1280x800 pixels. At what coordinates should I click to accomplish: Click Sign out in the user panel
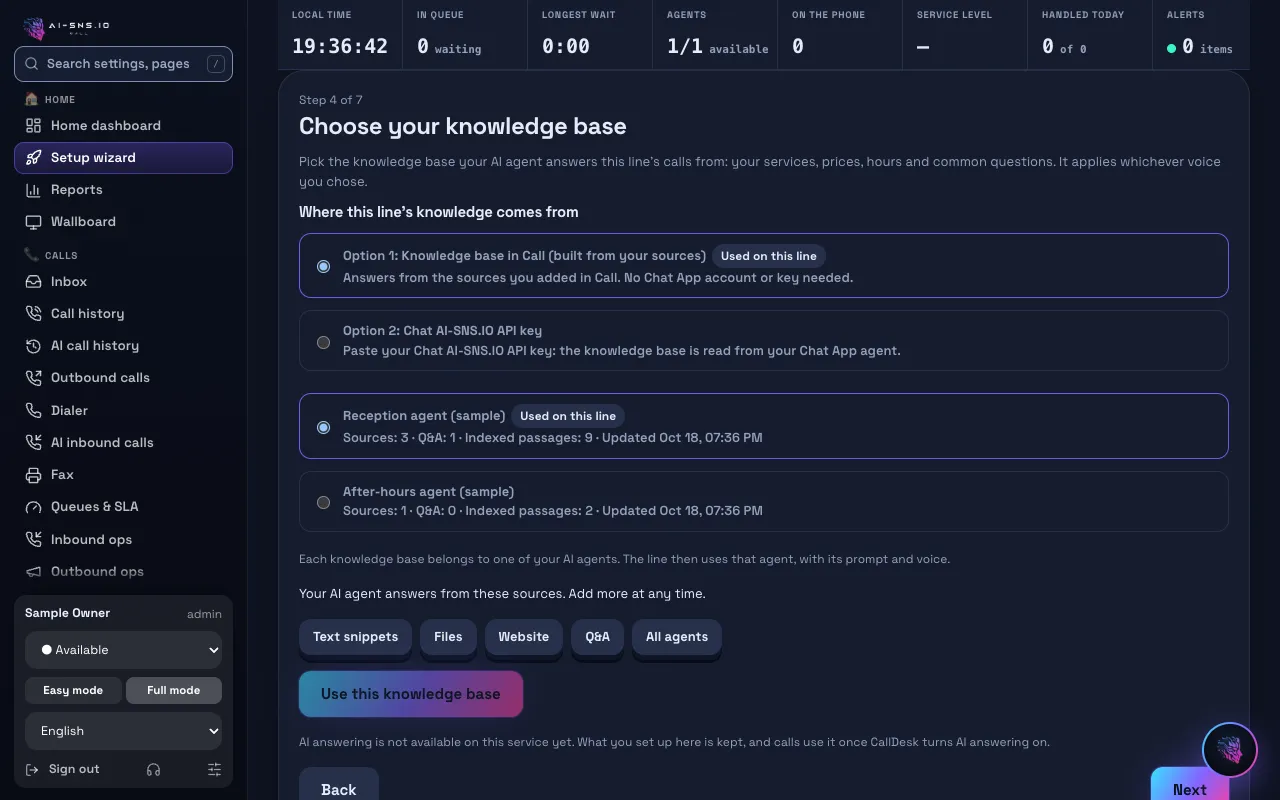click(63, 769)
